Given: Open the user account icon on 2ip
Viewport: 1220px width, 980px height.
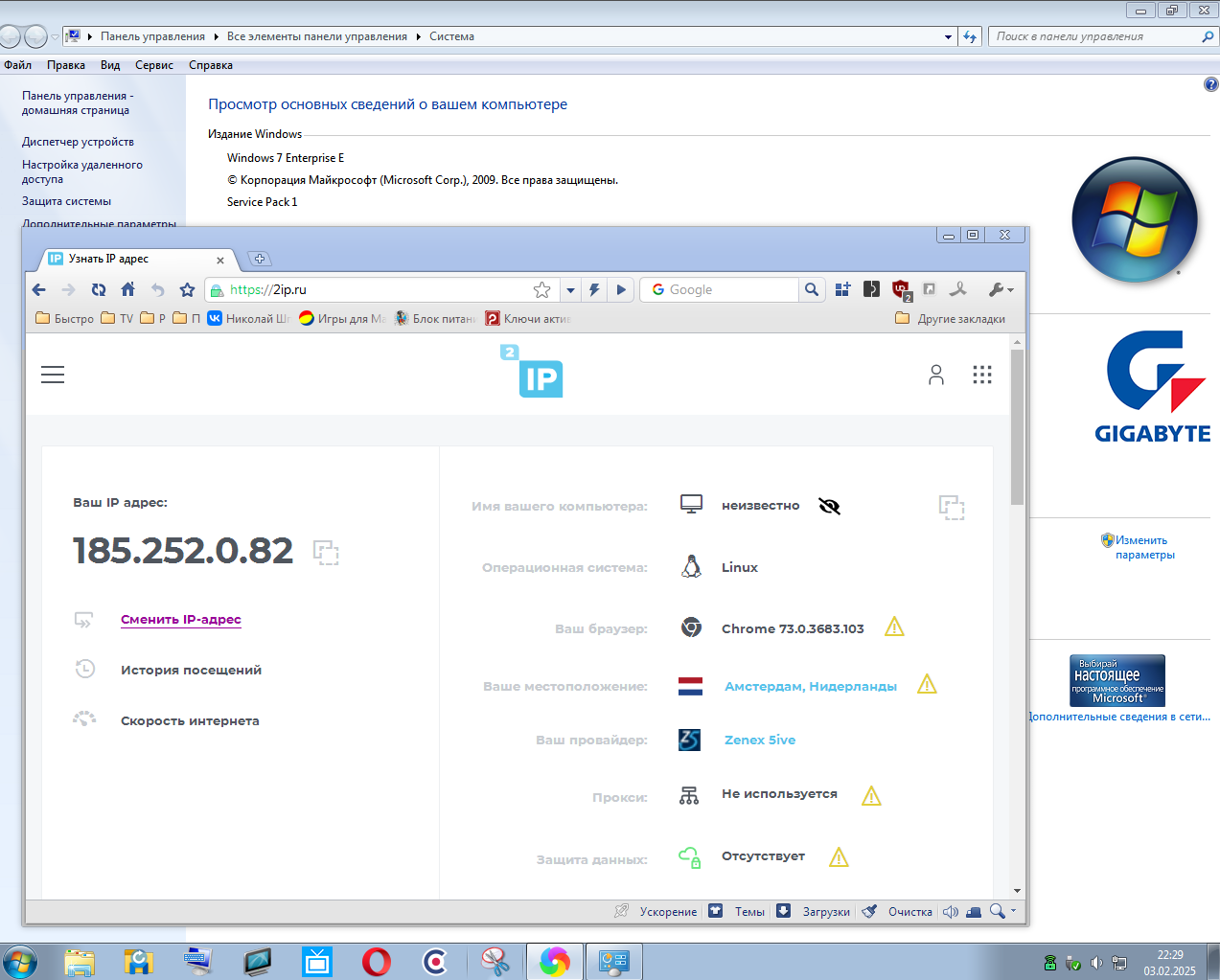Looking at the screenshot, I should click(x=936, y=375).
